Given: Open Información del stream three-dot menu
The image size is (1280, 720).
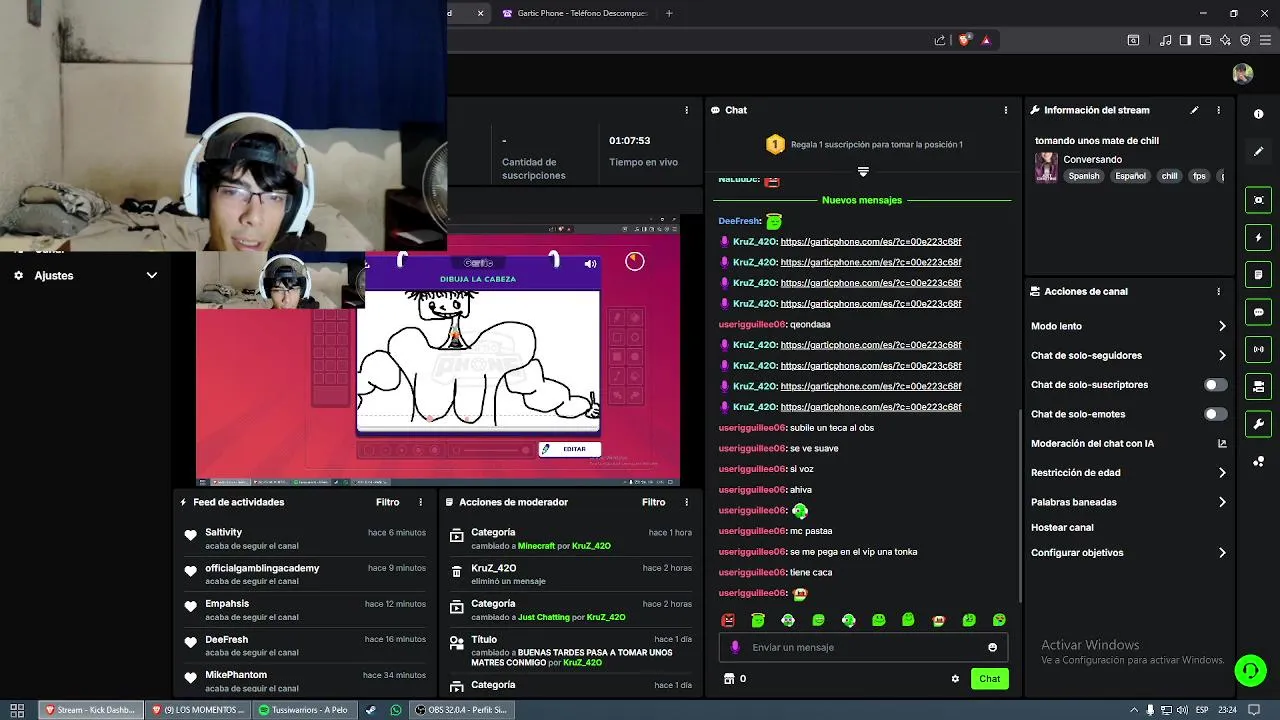Looking at the screenshot, I should pyautogui.click(x=1218, y=110).
